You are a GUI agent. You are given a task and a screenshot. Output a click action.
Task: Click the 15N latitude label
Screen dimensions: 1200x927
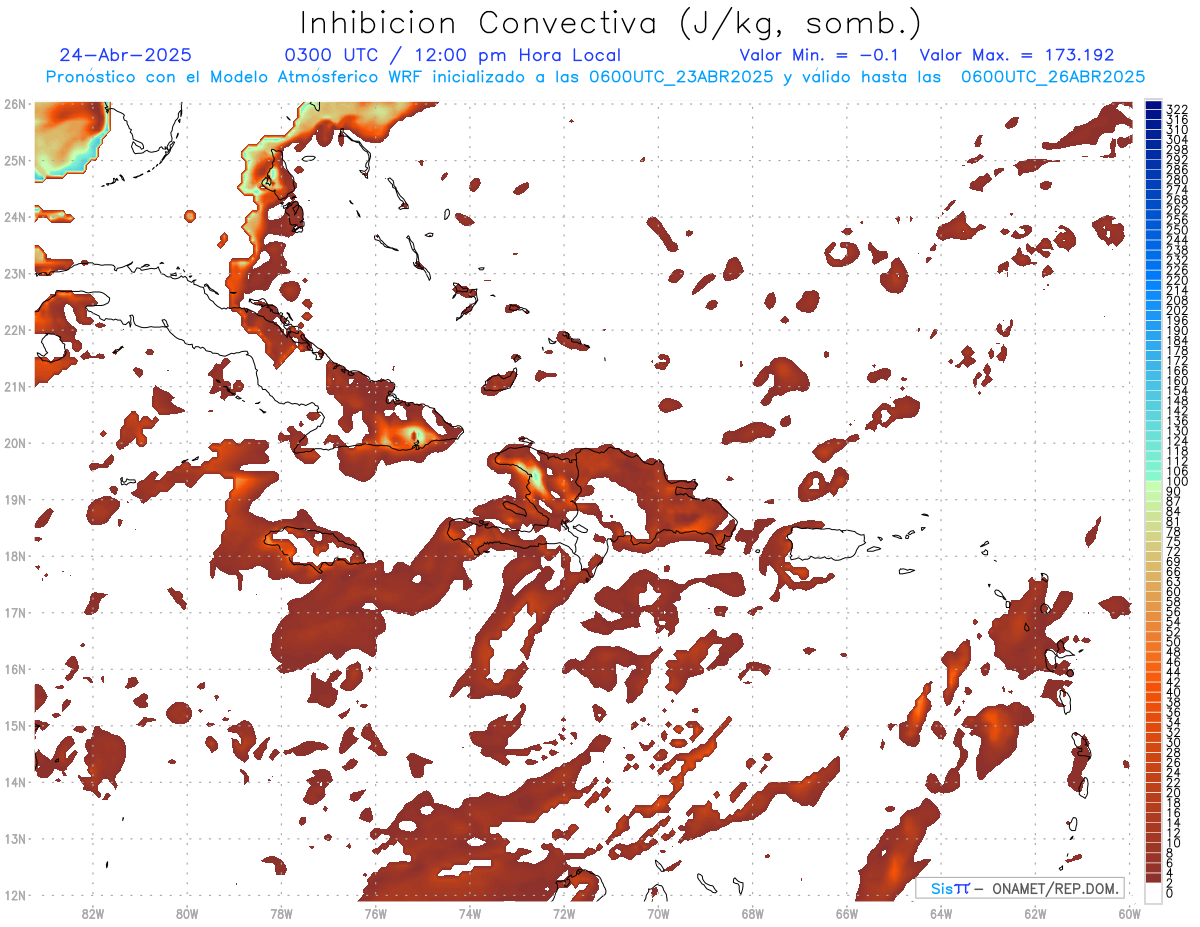15,725
